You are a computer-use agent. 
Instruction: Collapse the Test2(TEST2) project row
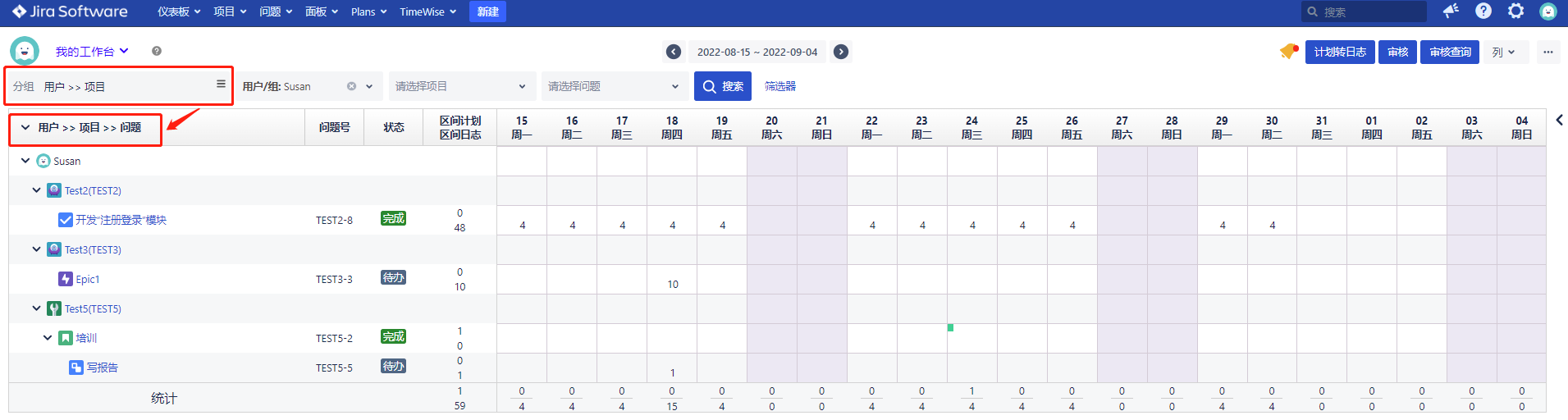[36, 190]
